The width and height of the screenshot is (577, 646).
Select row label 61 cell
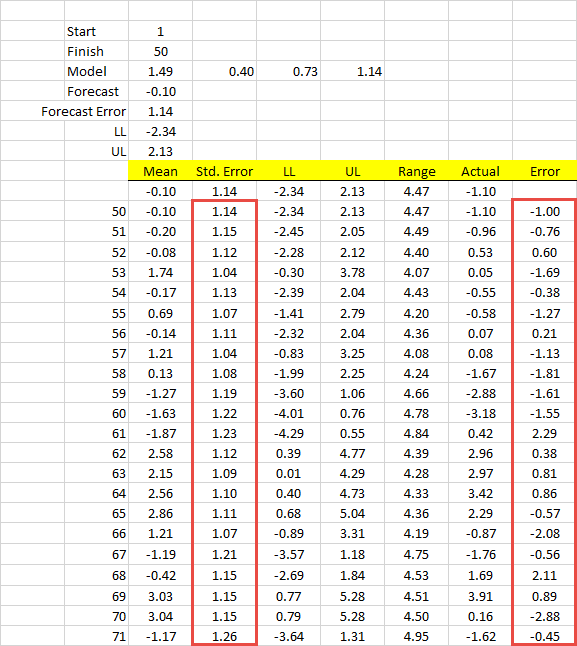pos(96,433)
